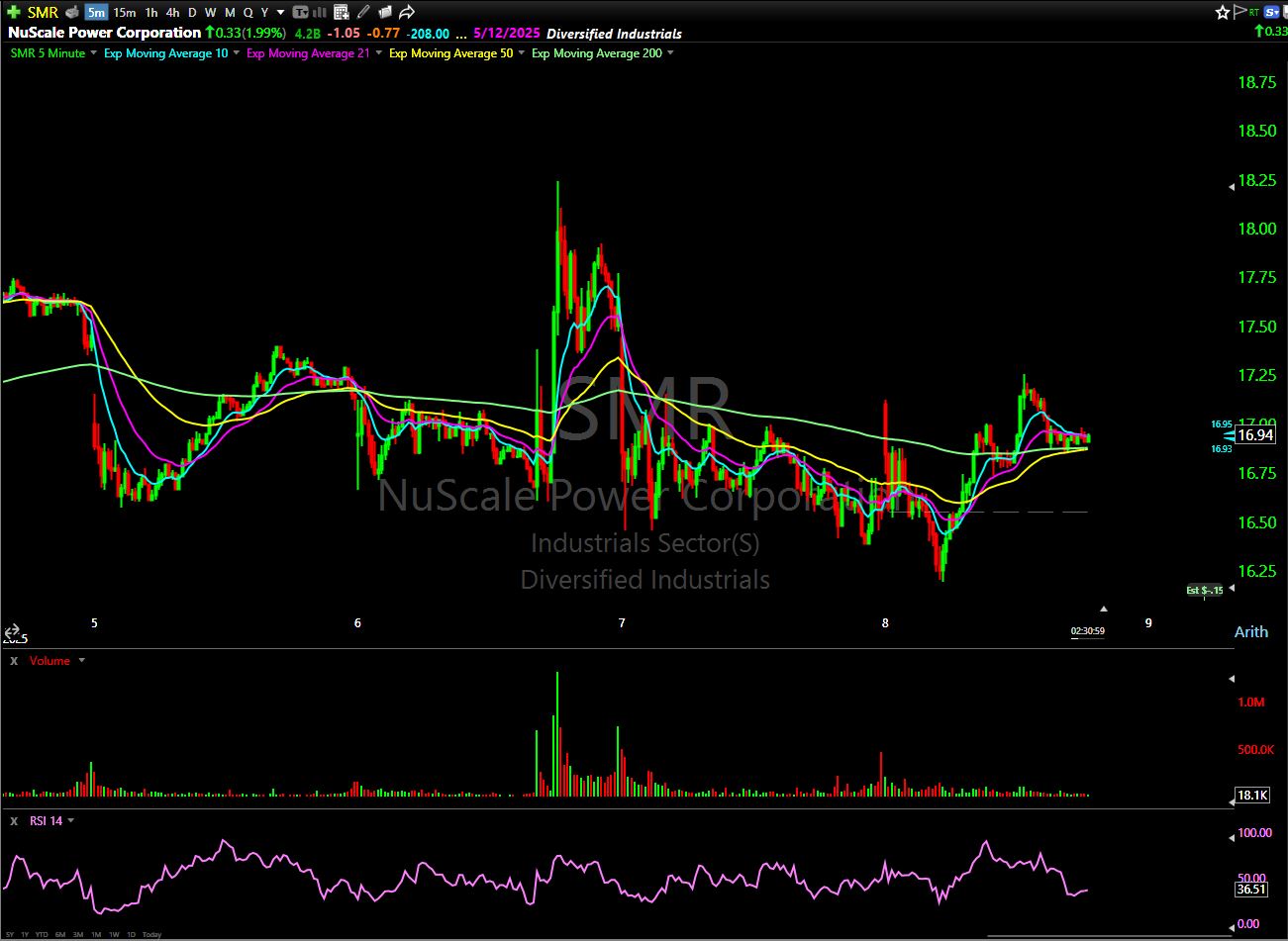Open the Volume indicator dropdown arrow

[81, 661]
